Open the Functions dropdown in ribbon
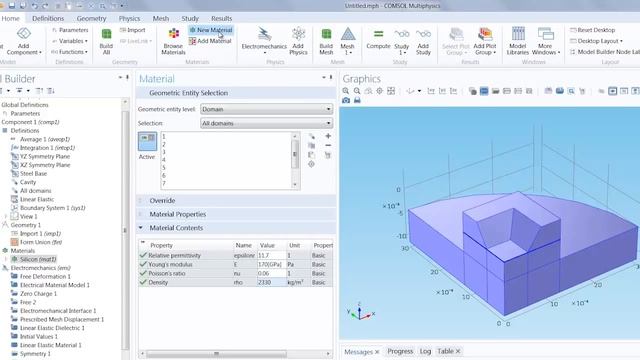This screenshot has height=360, width=640. click(70, 52)
